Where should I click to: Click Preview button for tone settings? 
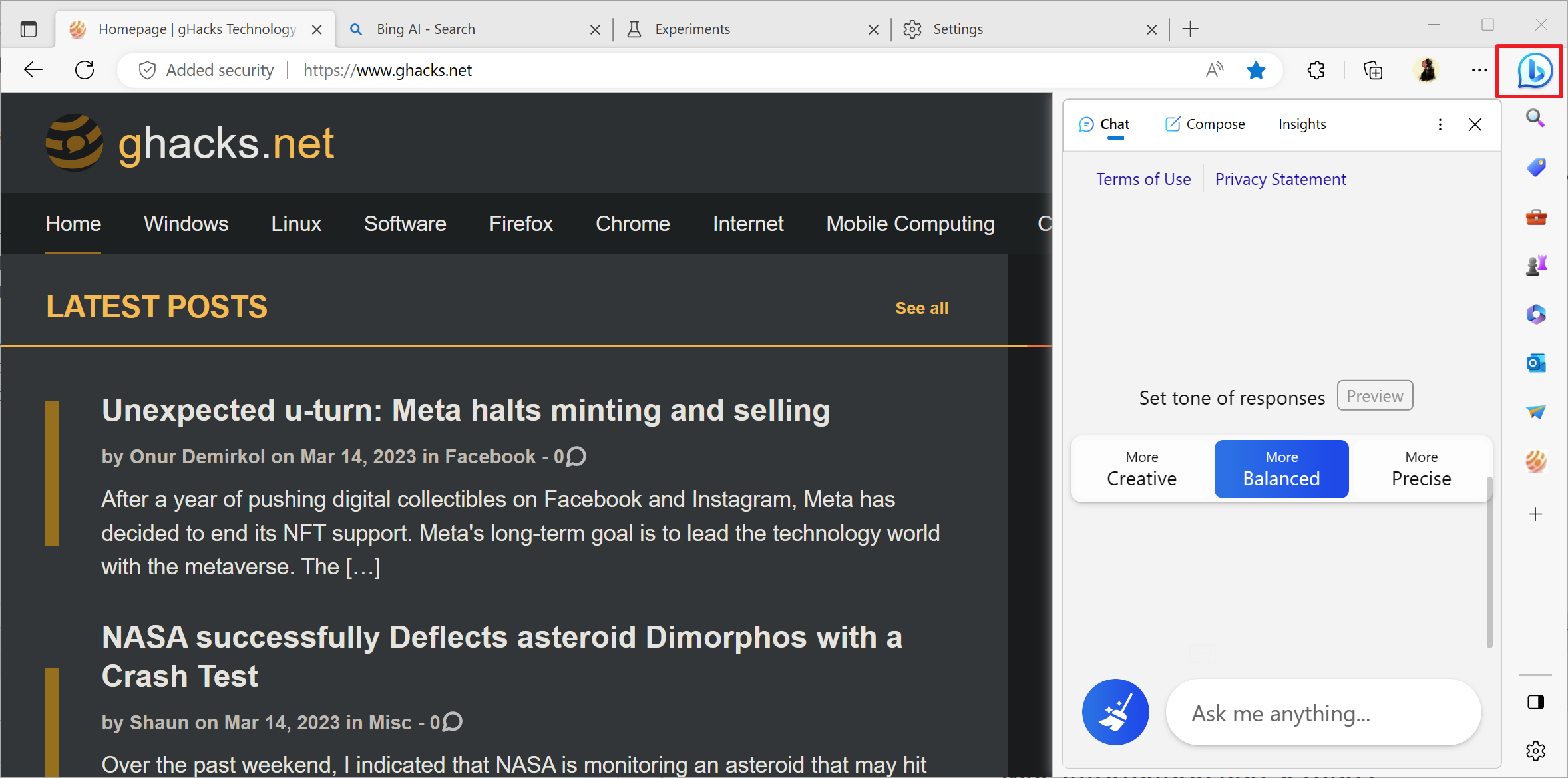click(x=1375, y=396)
